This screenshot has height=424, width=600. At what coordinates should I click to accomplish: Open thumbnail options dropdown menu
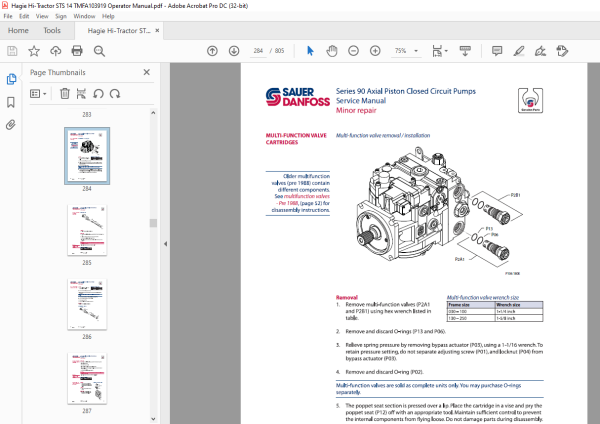[x=38, y=93]
